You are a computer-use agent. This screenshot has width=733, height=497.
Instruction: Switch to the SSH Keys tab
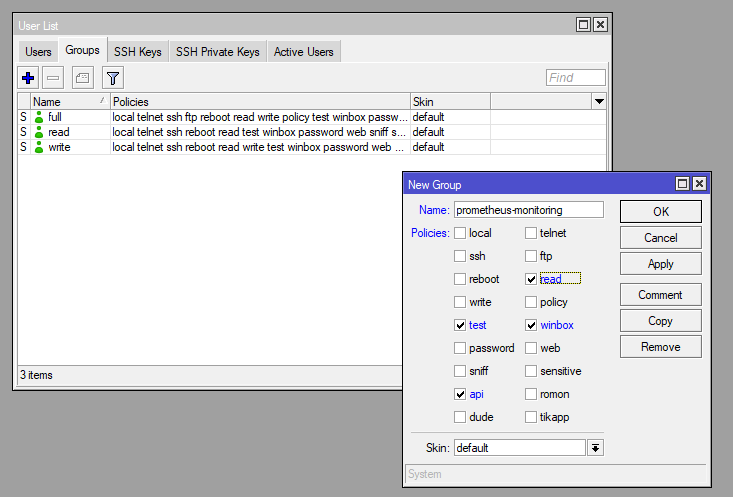[x=138, y=51]
